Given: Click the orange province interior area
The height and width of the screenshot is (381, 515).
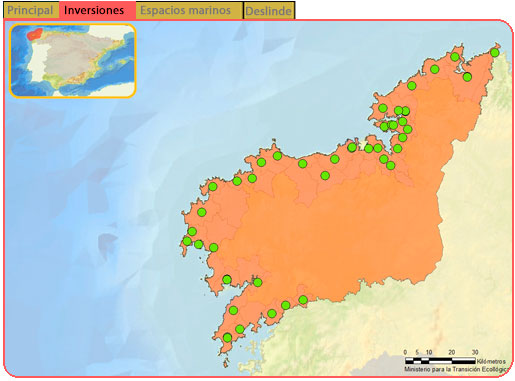Looking at the screenshot, I should 333,233.
